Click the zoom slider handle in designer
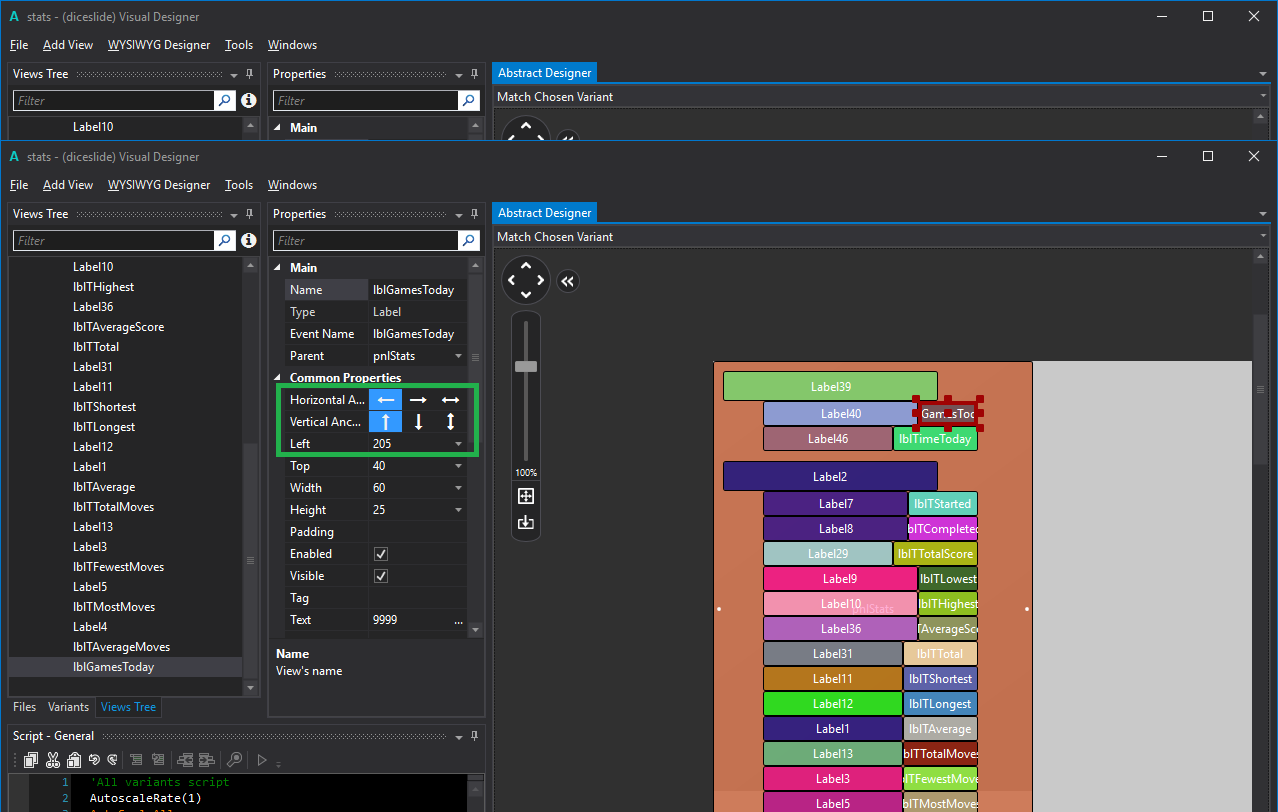1278x812 pixels. pos(526,367)
